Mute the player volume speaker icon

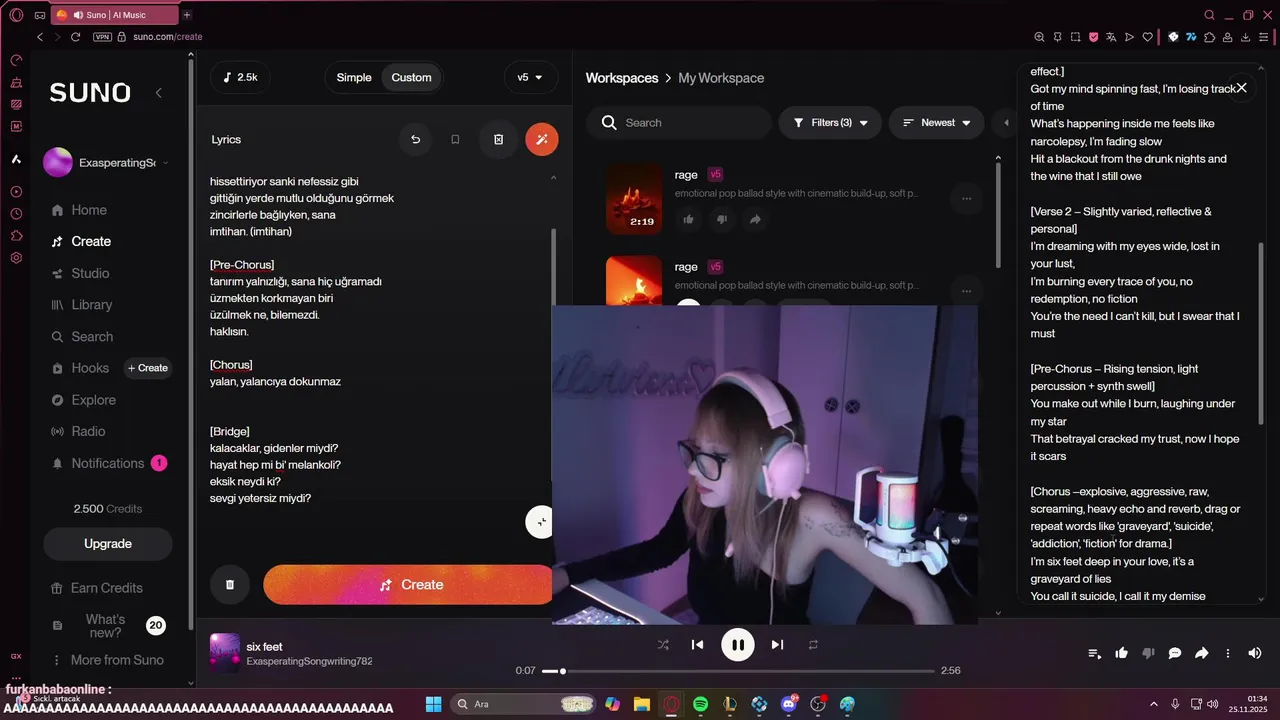(x=1255, y=653)
